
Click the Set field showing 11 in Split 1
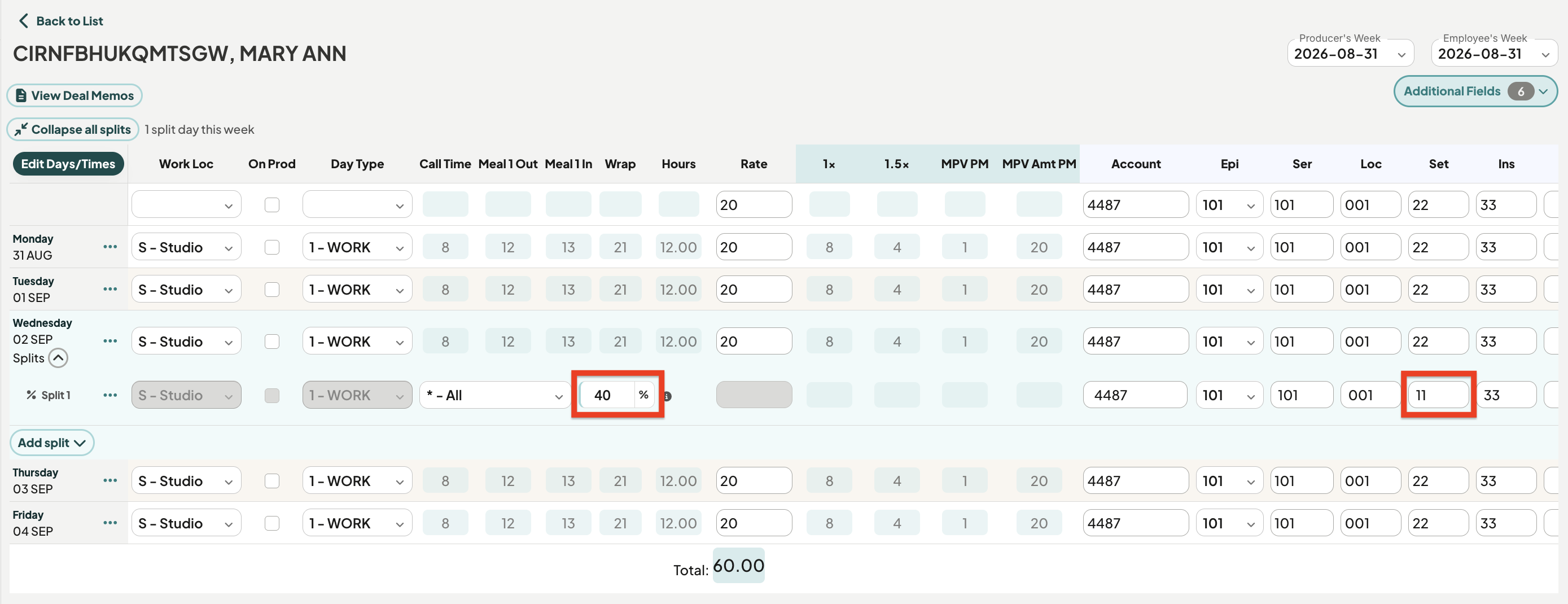[1438, 395]
